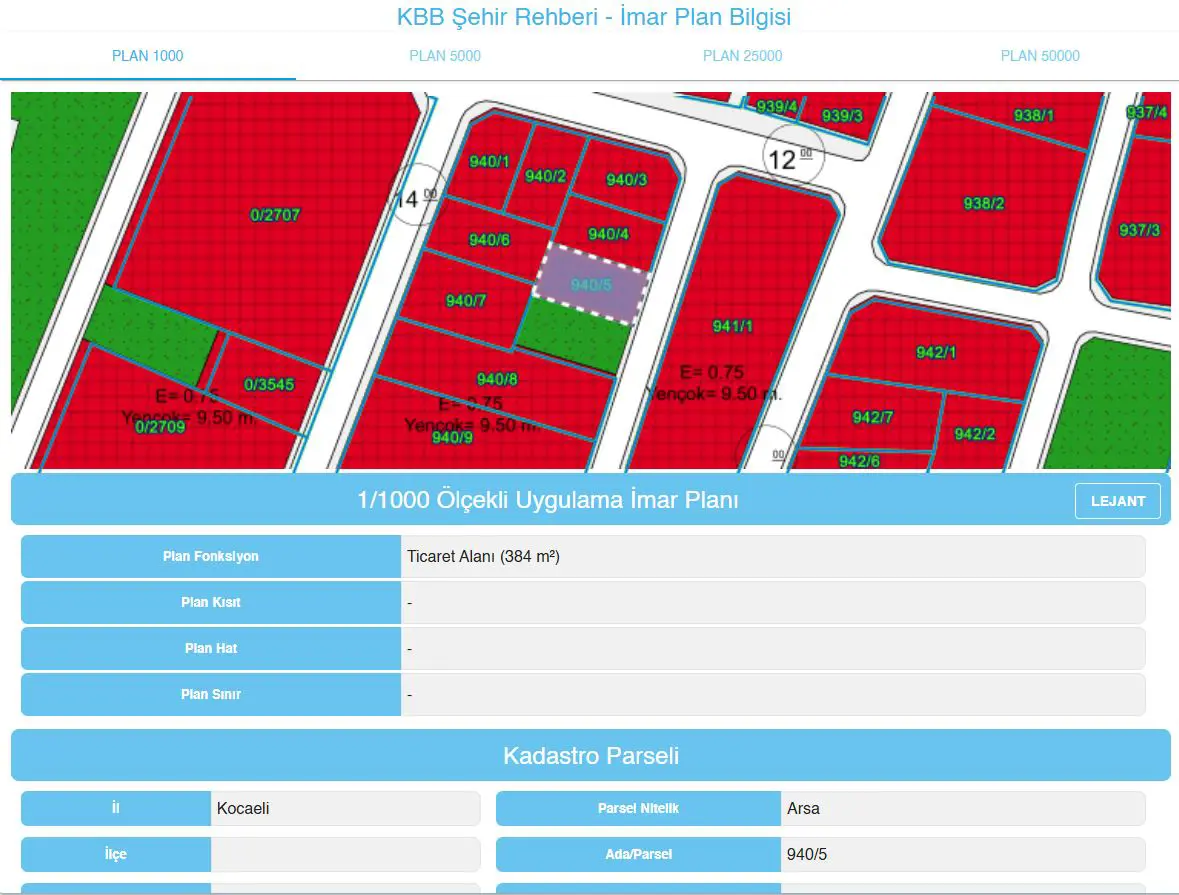Viewport: 1179px width, 895px height.
Task: Click the 1/1000 Ölçekli Uygulama İmar Planı header
Action: [x=547, y=499]
